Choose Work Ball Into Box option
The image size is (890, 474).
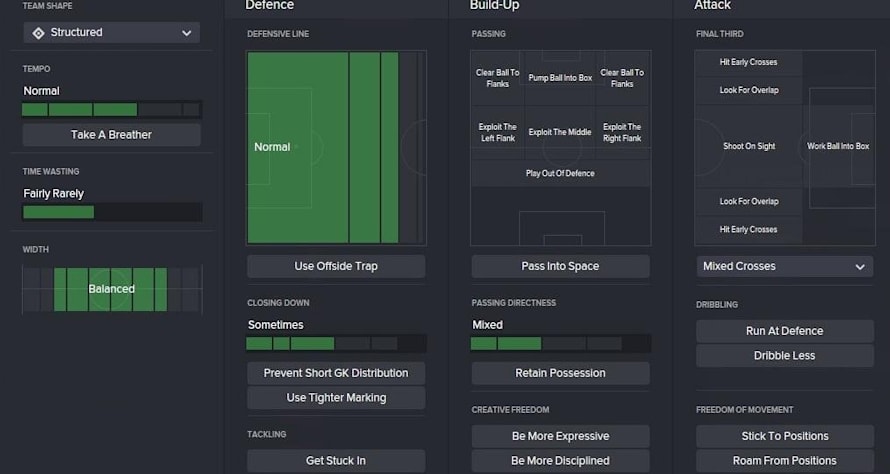point(838,146)
